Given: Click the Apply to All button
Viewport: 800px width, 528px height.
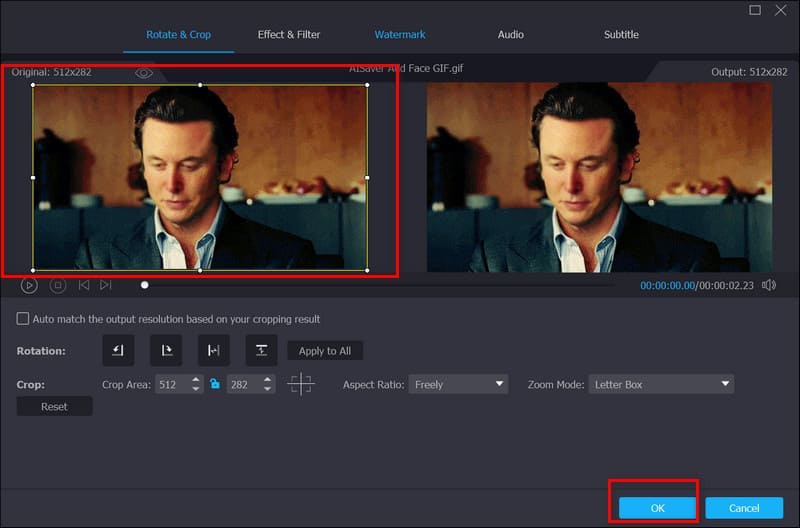Looking at the screenshot, I should click(x=325, y=351).
